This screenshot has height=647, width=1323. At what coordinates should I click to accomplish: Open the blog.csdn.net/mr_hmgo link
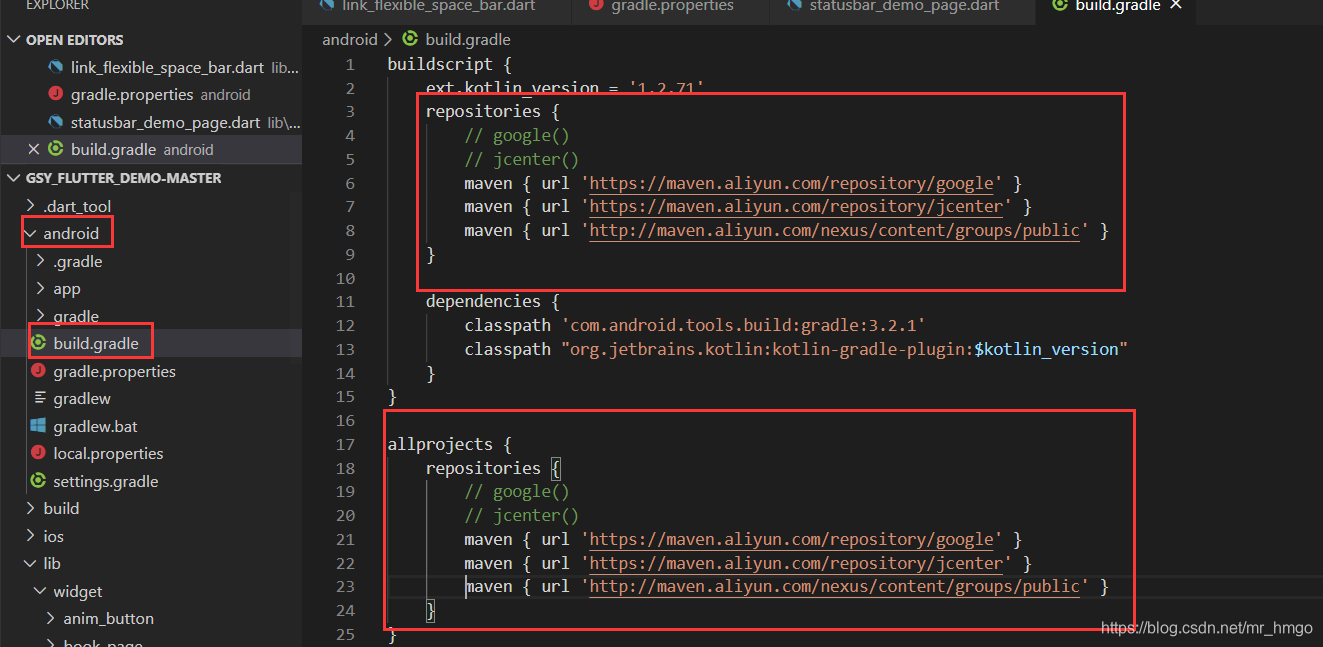pyautogui.click(x=1206, y=627)
